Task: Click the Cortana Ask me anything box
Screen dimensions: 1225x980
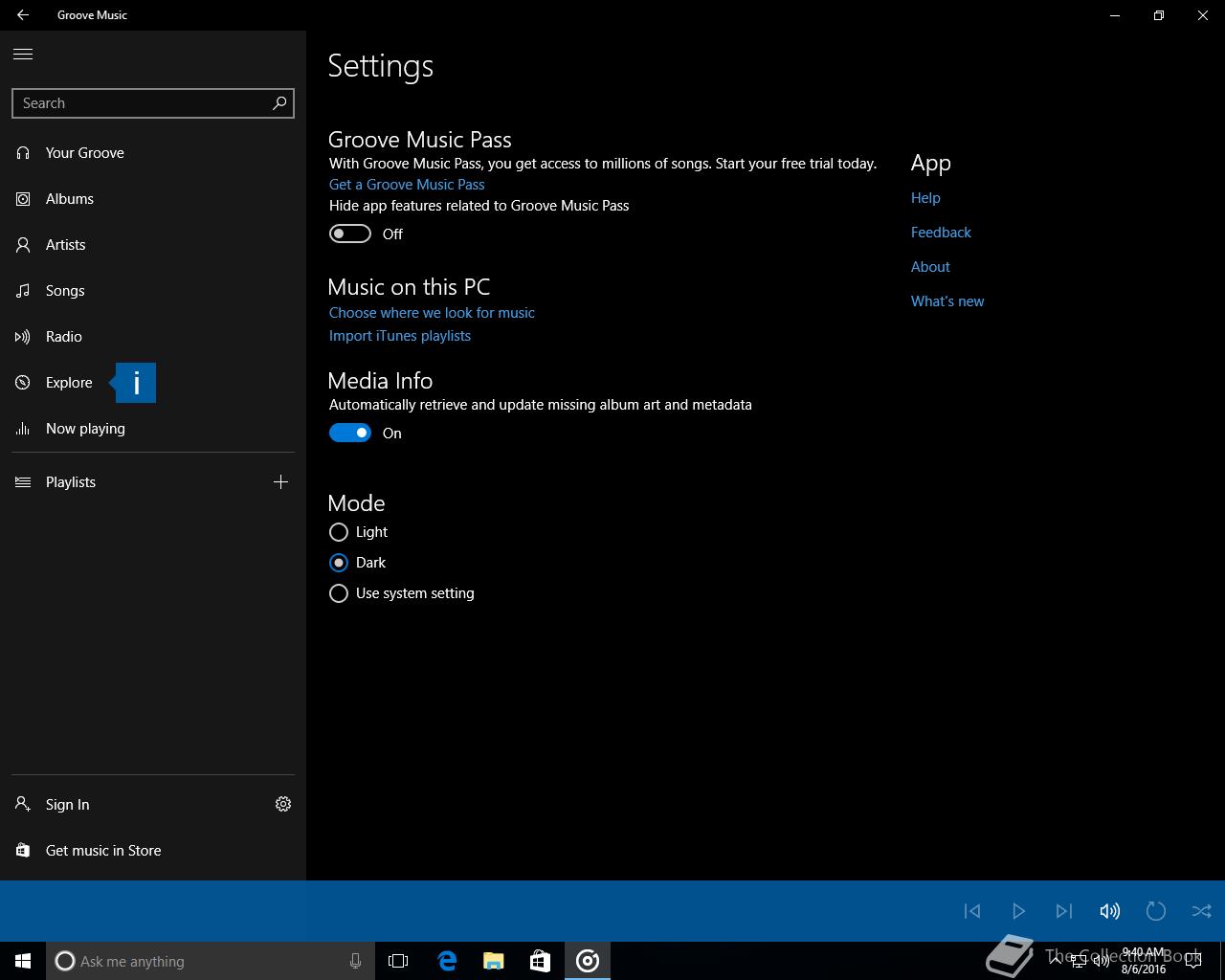Action: click(x=211, y=961)
